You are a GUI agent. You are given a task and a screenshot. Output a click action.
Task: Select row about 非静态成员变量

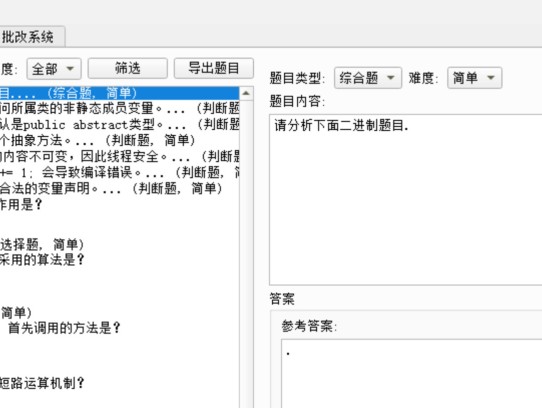click(x=119, y=109)
